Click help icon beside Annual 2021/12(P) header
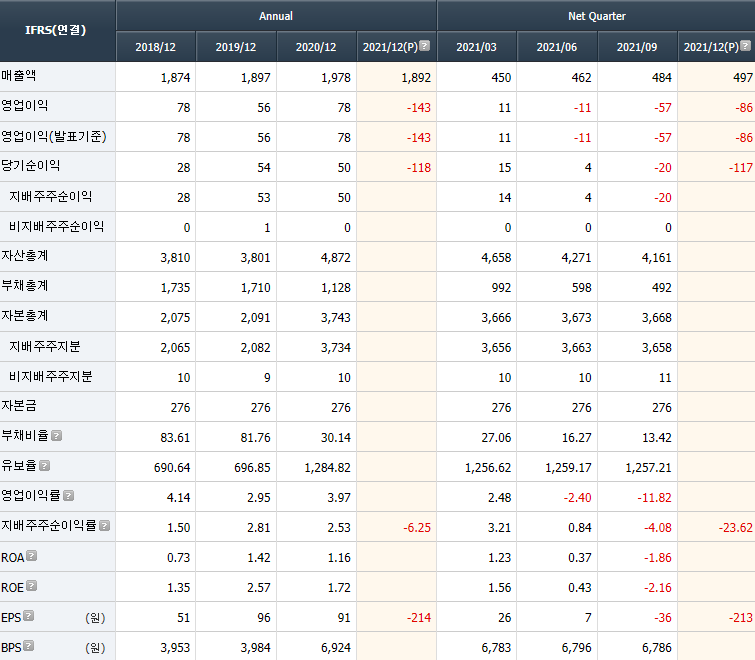The height and width of the screenshot is (660, 755). point(424,45)
